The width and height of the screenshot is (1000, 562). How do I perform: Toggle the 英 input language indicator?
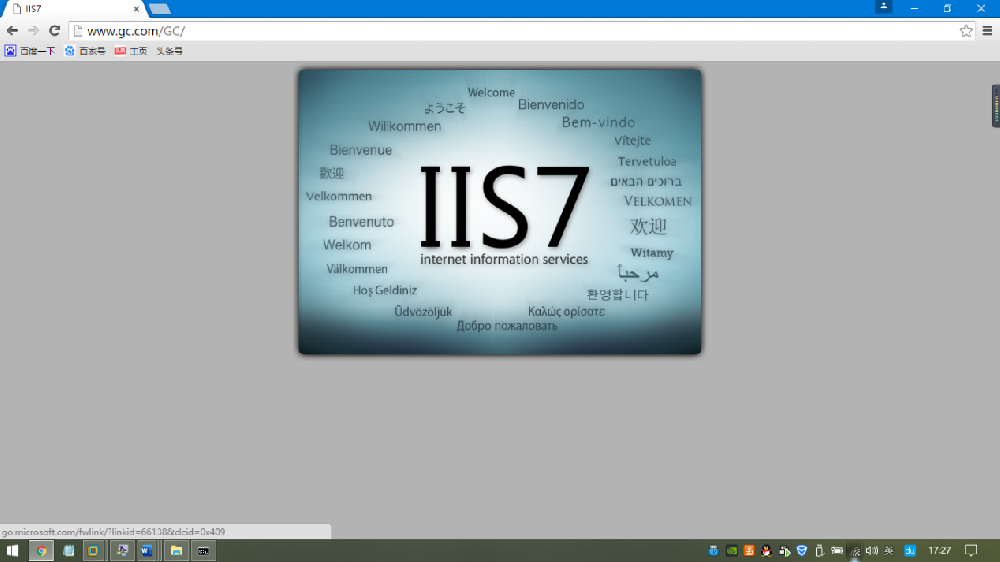click(889, 551)
